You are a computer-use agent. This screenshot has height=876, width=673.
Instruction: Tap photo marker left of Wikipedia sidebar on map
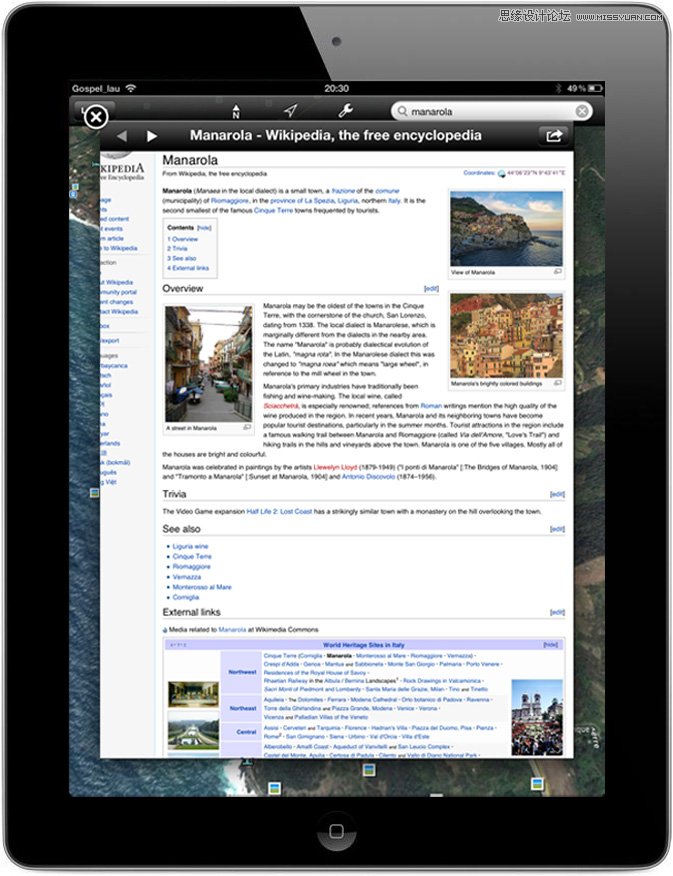[x=94, y=493]
